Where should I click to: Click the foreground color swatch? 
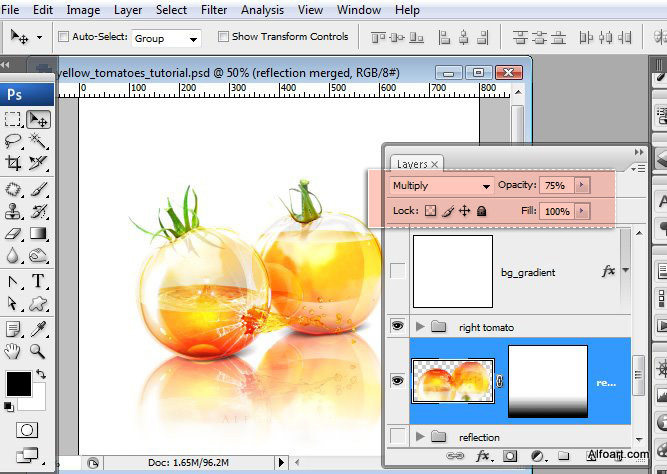coord(18,383)
